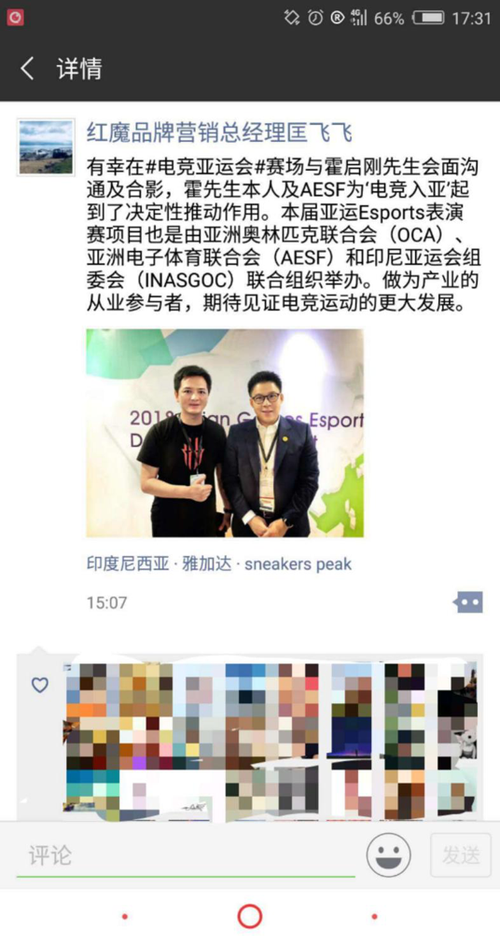Viewport: 500px width, 944px height.
Task: Click the 发送 send button
Action: coord(461,855)
